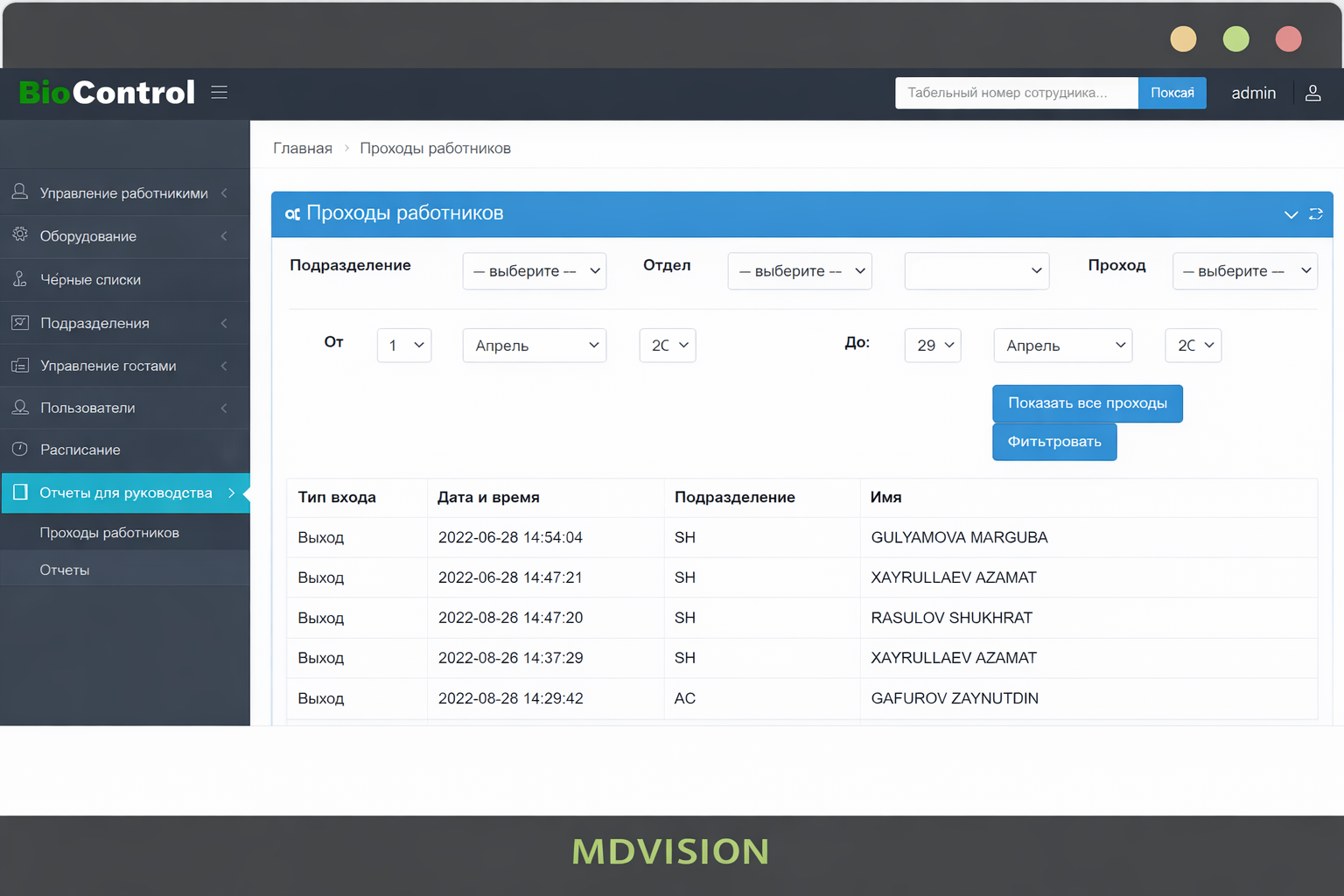Click the Показать все проходы button

click(1087, 403)
